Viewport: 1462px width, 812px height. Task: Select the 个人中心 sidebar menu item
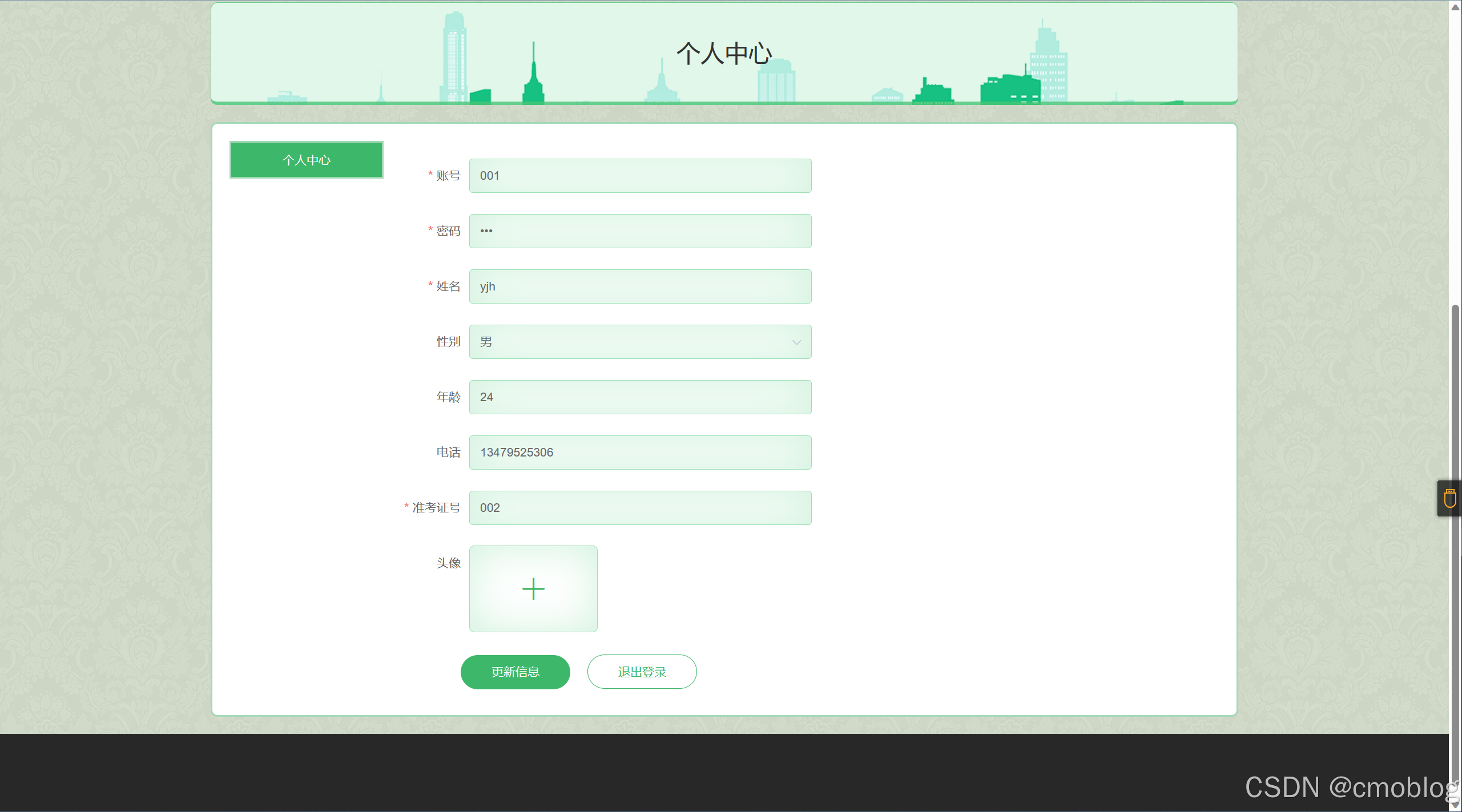click(x=307, y=160)
